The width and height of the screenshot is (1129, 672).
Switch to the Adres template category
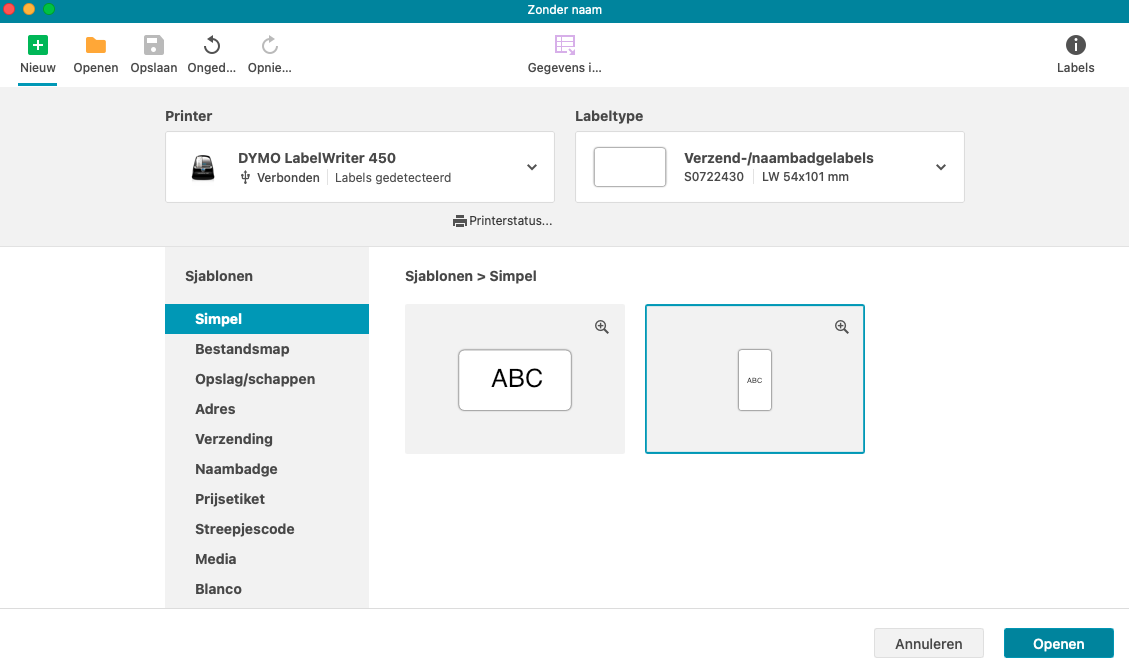click(215, 409)
